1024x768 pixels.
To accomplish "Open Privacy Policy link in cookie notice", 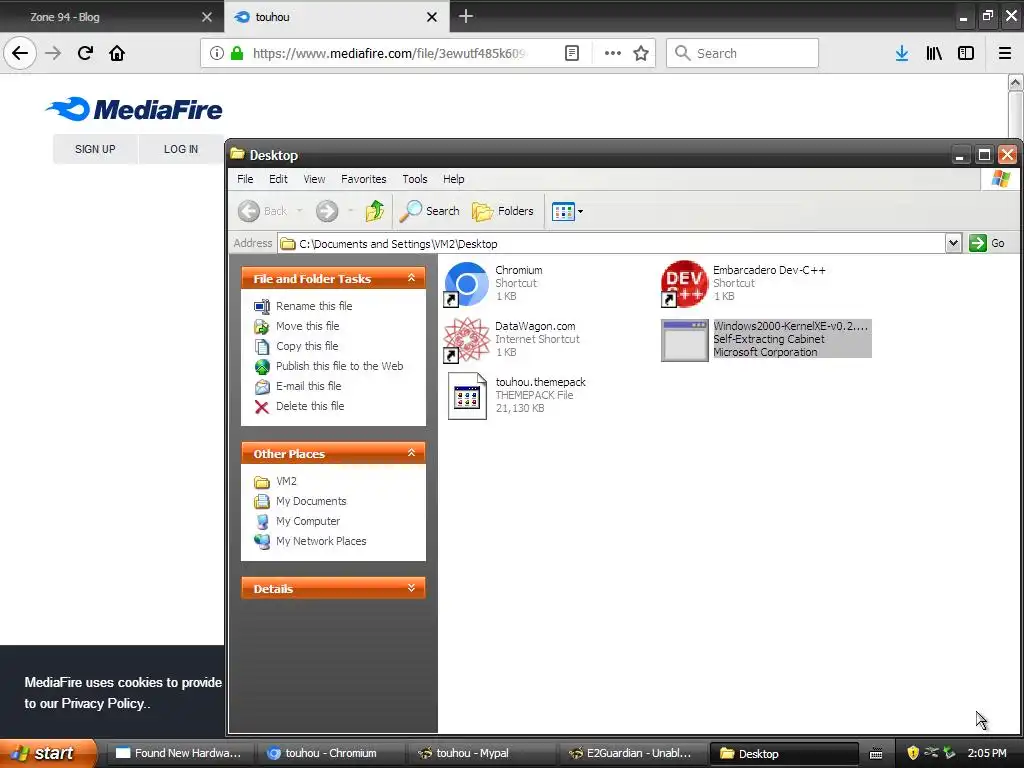I will tap(103, 703).
